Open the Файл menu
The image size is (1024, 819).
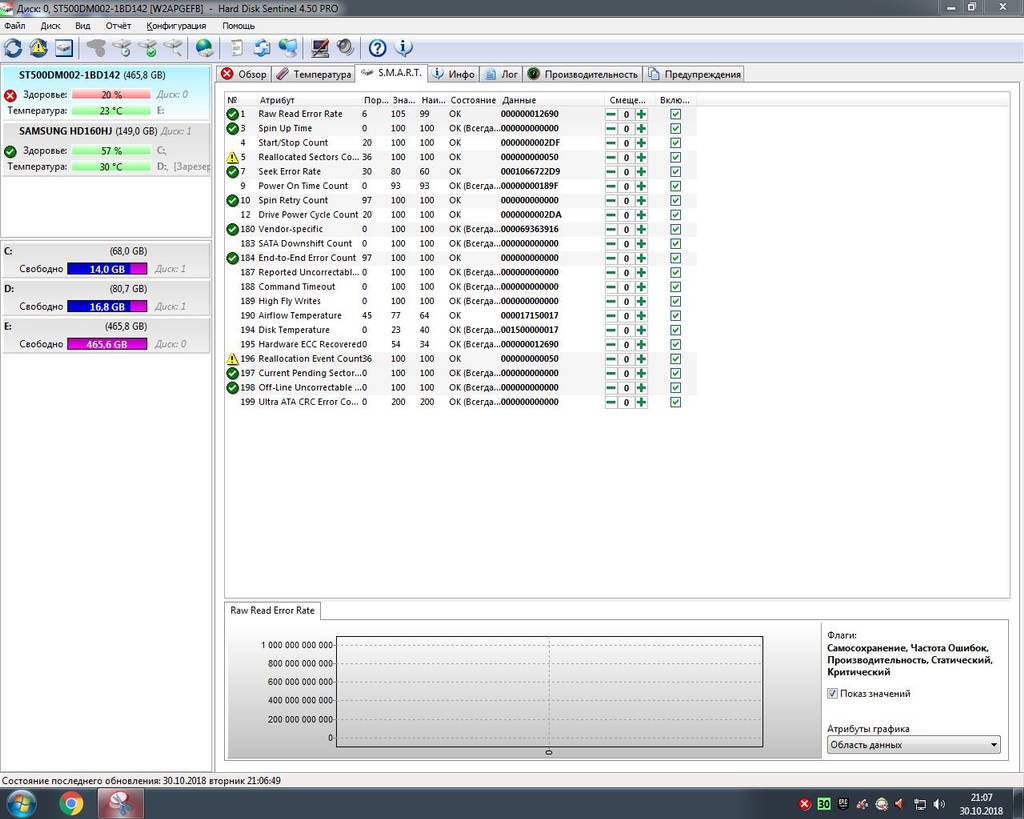14,25
